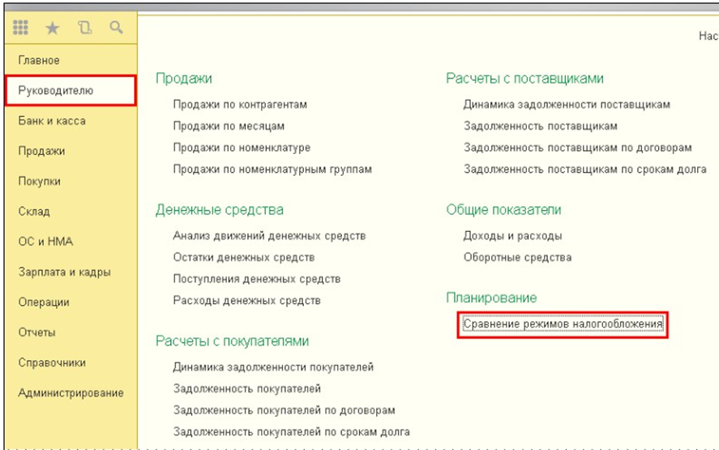Open the Покупки section
This screenshot has width=719, height=450.
(x=39, y=181)
